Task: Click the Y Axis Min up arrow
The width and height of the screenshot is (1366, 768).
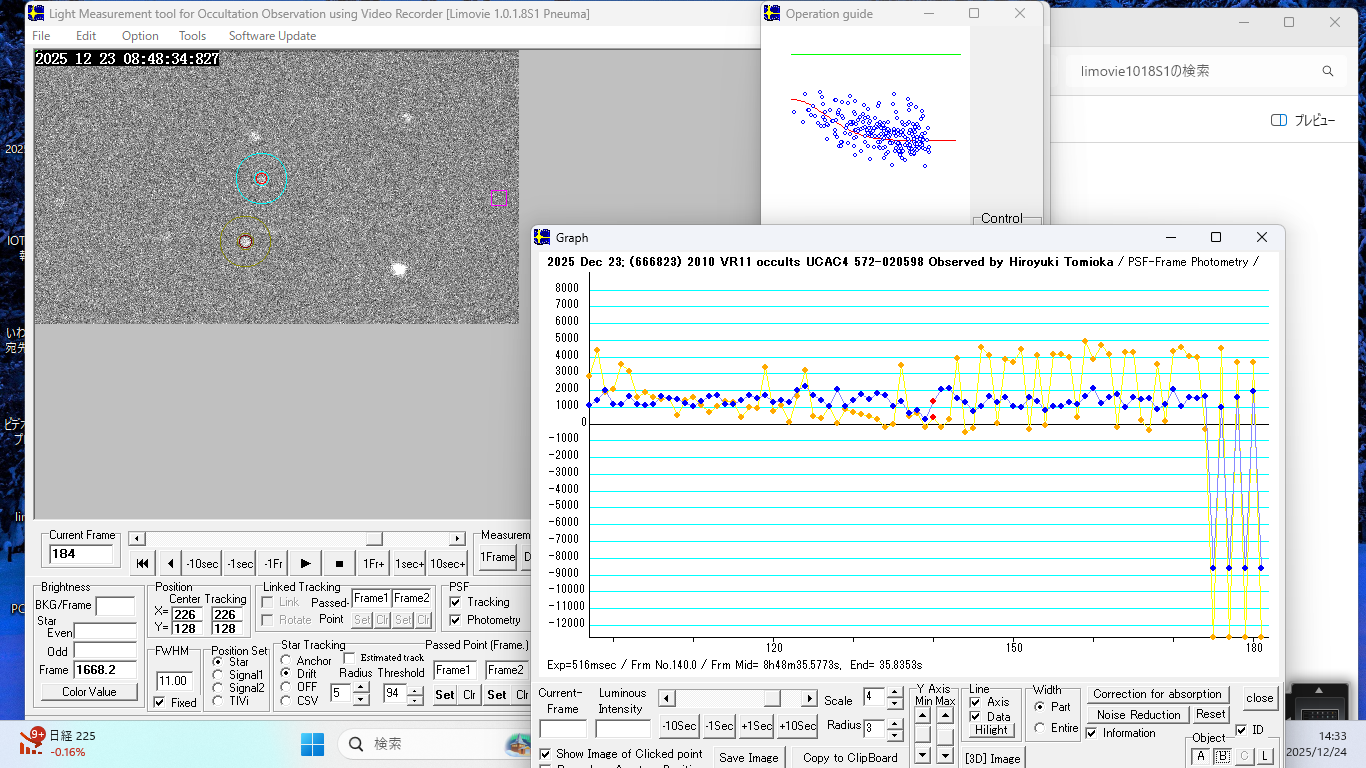Action: tap(921, 714)
